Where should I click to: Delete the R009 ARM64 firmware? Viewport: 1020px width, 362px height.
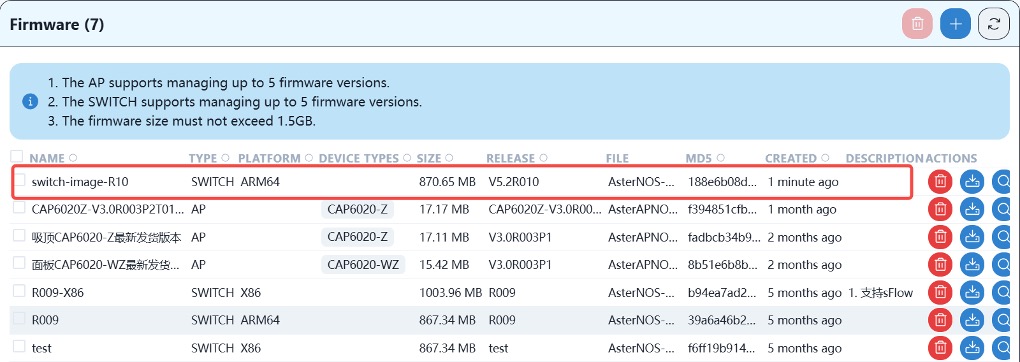[x=940, y=320]
